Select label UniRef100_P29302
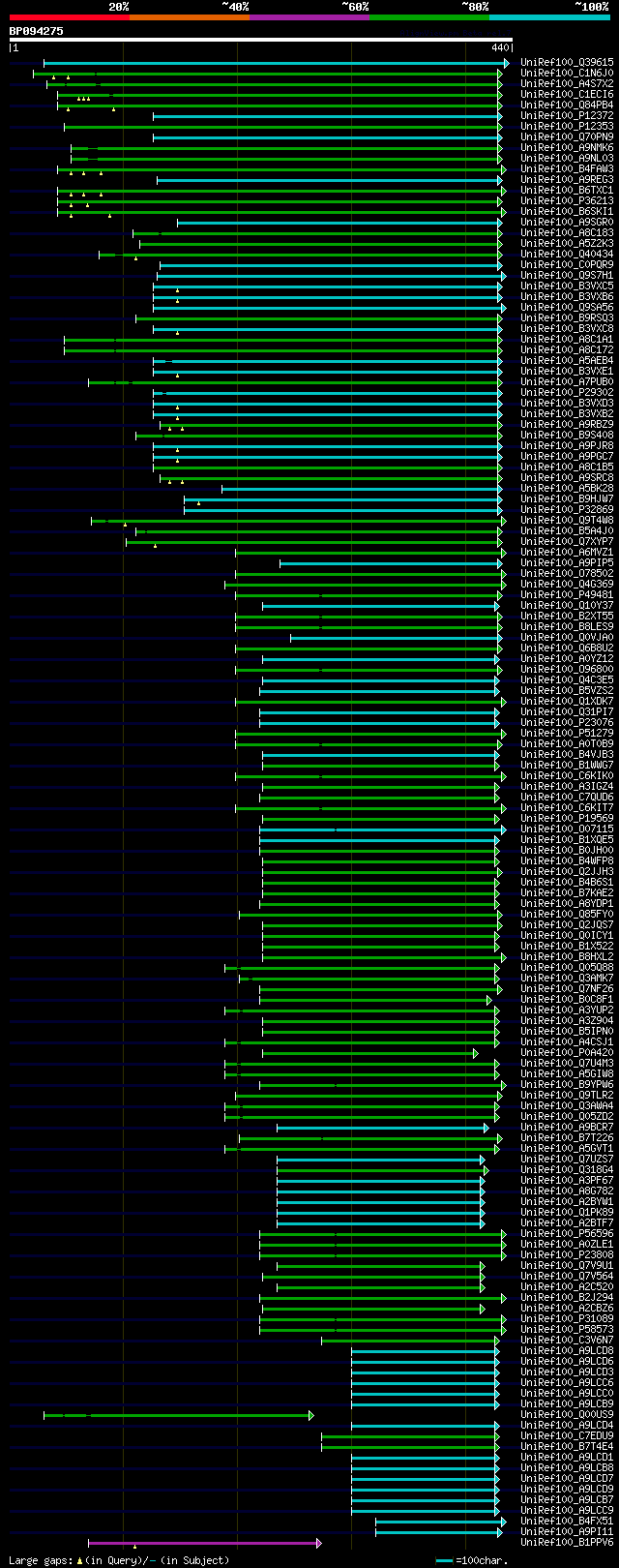Screen dimensions: 619x1568 567,392
